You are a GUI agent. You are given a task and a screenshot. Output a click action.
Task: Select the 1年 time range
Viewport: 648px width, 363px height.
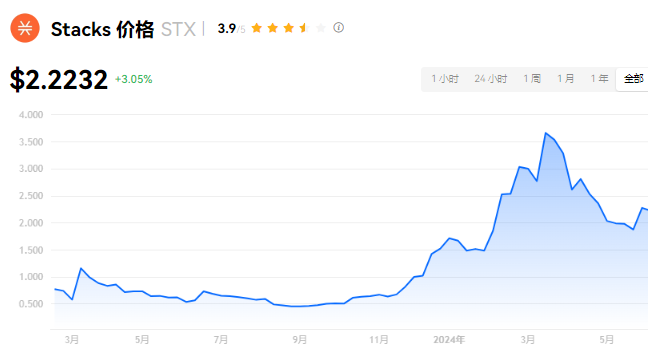point(599,79)
